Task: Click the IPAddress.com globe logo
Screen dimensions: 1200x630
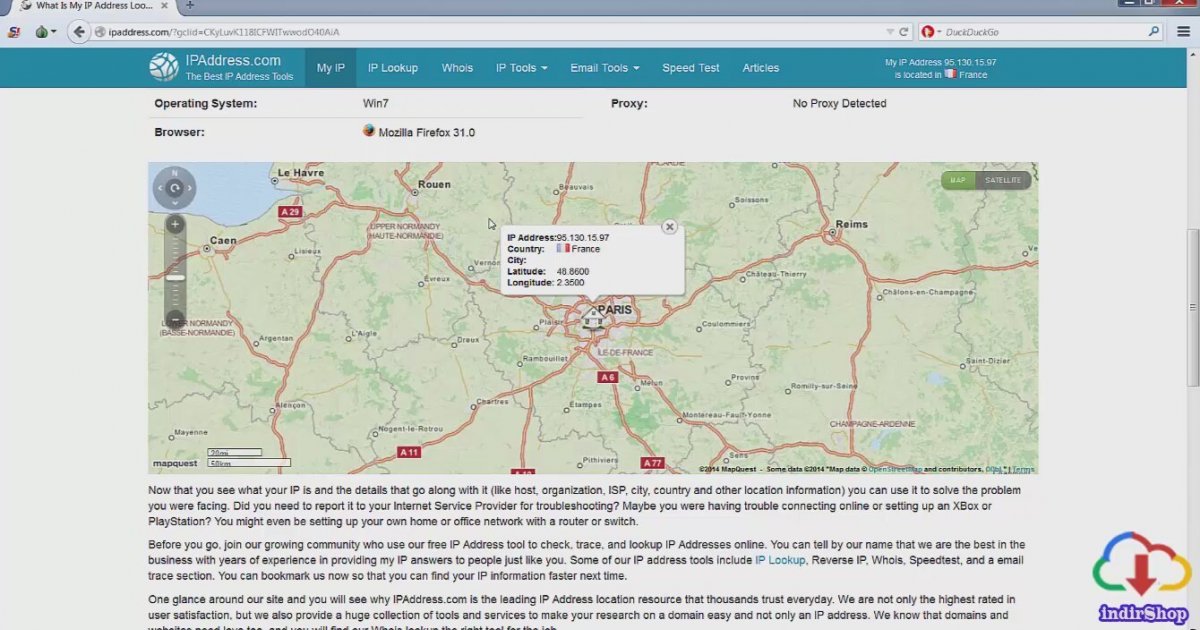Action: (x=164, y=68)
